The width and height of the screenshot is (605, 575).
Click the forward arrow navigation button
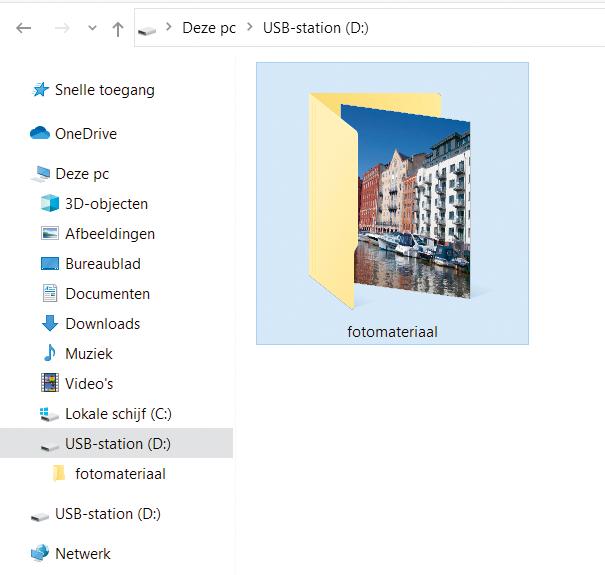[62, 28]
